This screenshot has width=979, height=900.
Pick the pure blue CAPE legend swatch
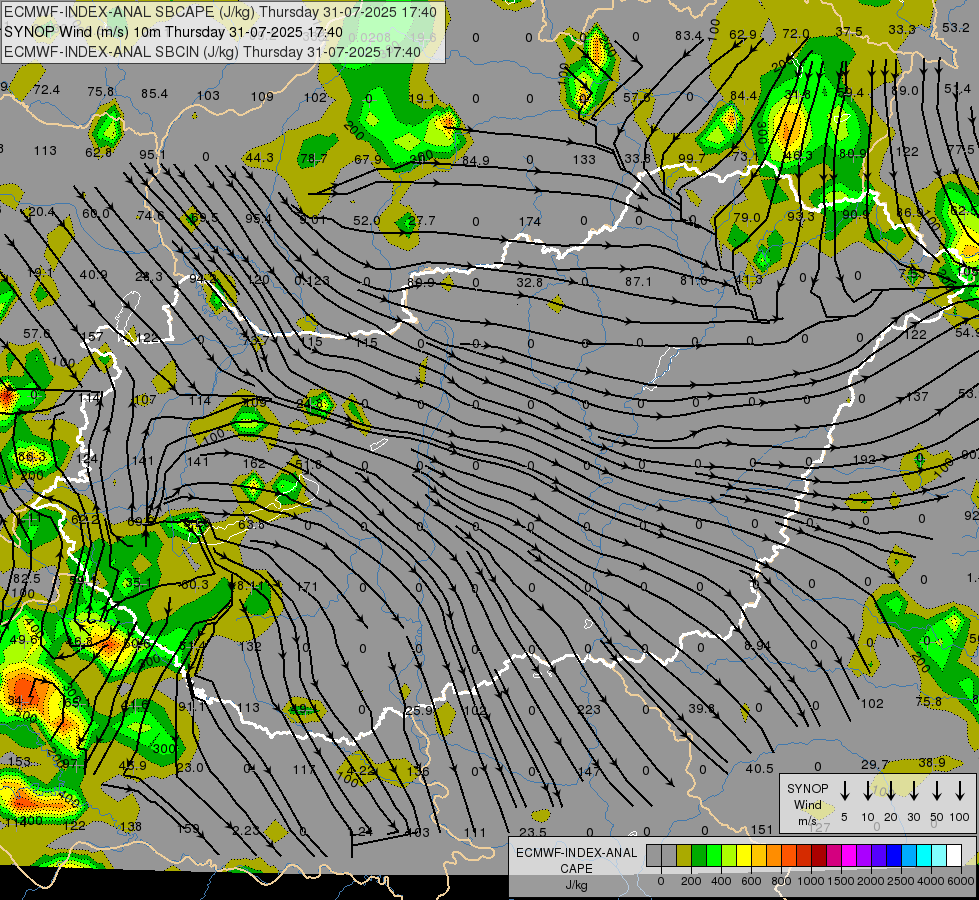click(x=893, y=855)
